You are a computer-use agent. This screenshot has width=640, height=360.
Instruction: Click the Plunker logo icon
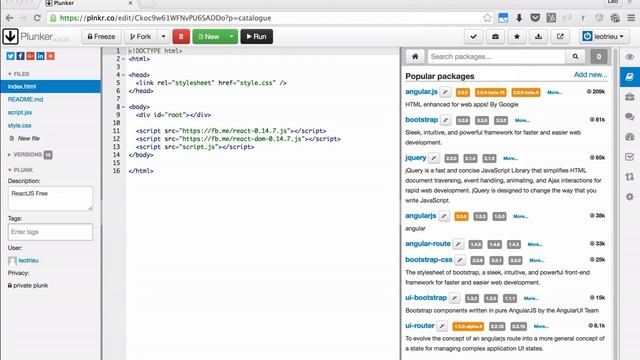click(10, 36)
